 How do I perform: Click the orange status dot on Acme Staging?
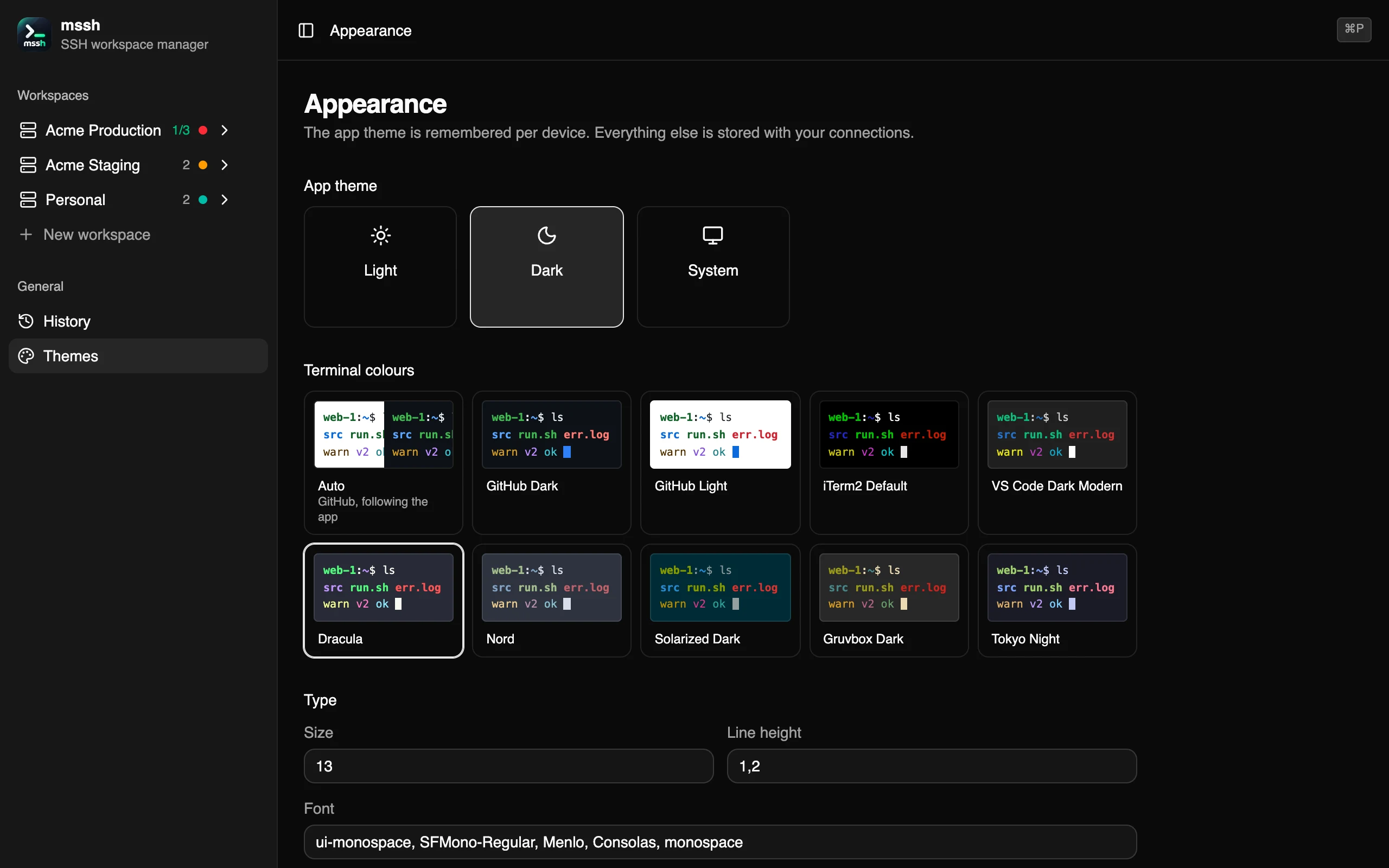(202, 165)
